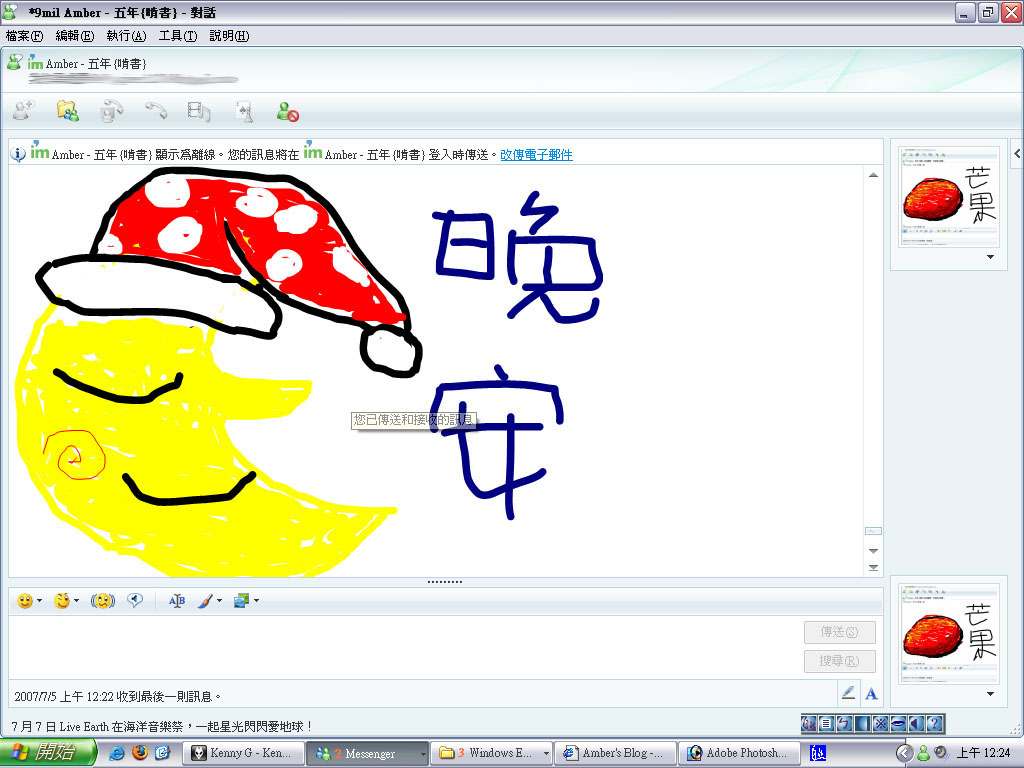Click the 改傳電子郵件 link

(x=536, y=155)
